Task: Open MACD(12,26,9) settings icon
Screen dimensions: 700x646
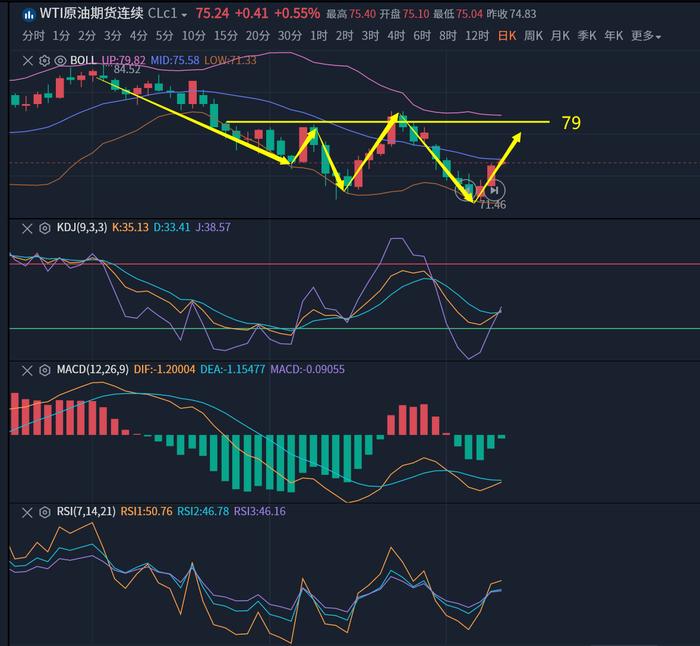Action: 44,370
